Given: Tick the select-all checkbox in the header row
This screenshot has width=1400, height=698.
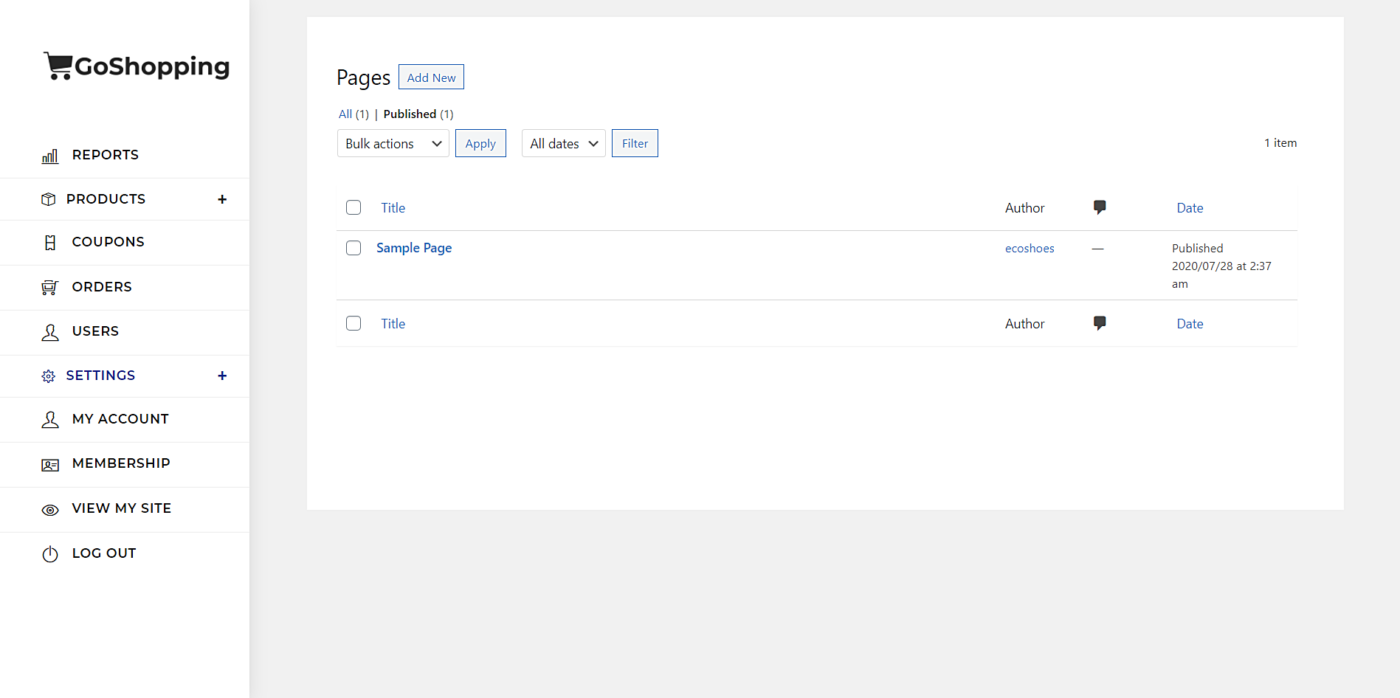Looking at the screenshot, I should pyautogui.click(x=353, y=208).
